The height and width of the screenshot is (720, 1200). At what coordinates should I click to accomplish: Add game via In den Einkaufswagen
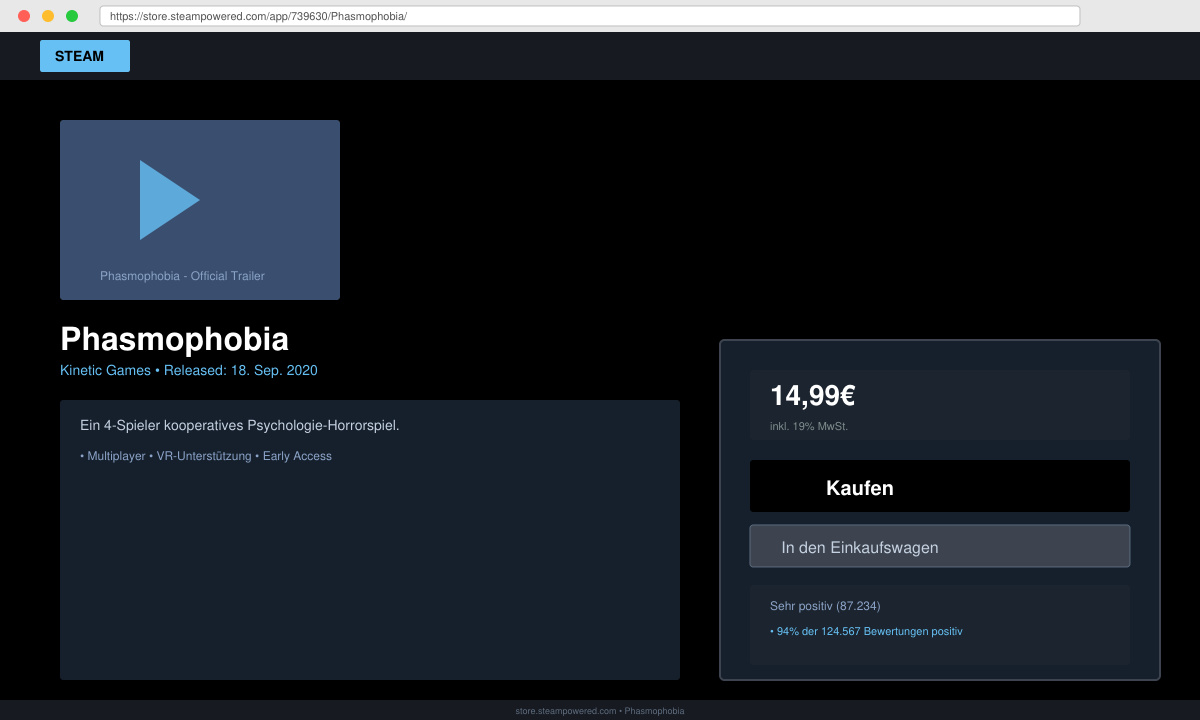940,546
